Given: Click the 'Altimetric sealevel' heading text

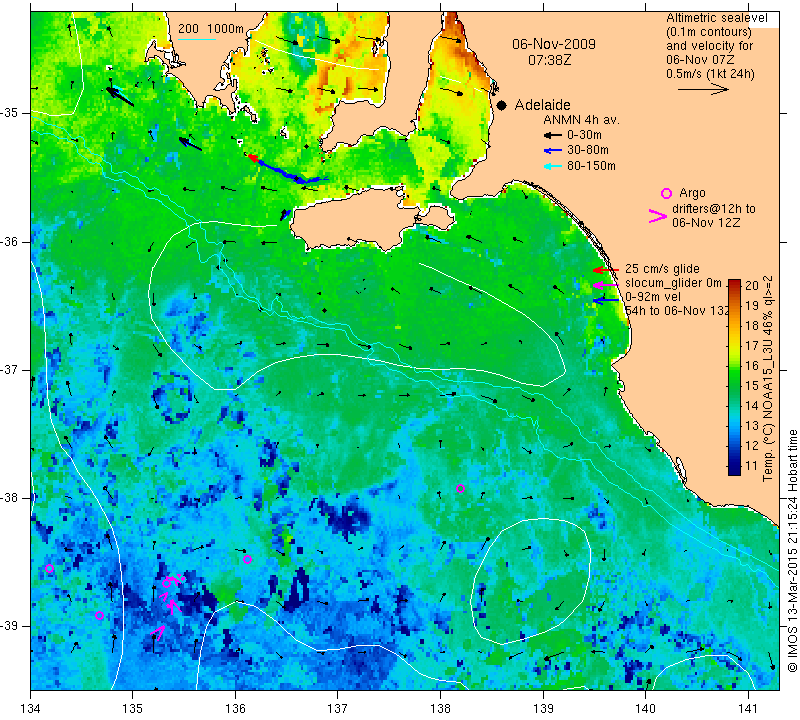Looking at the screenshot, I should [x=716, y=18].
